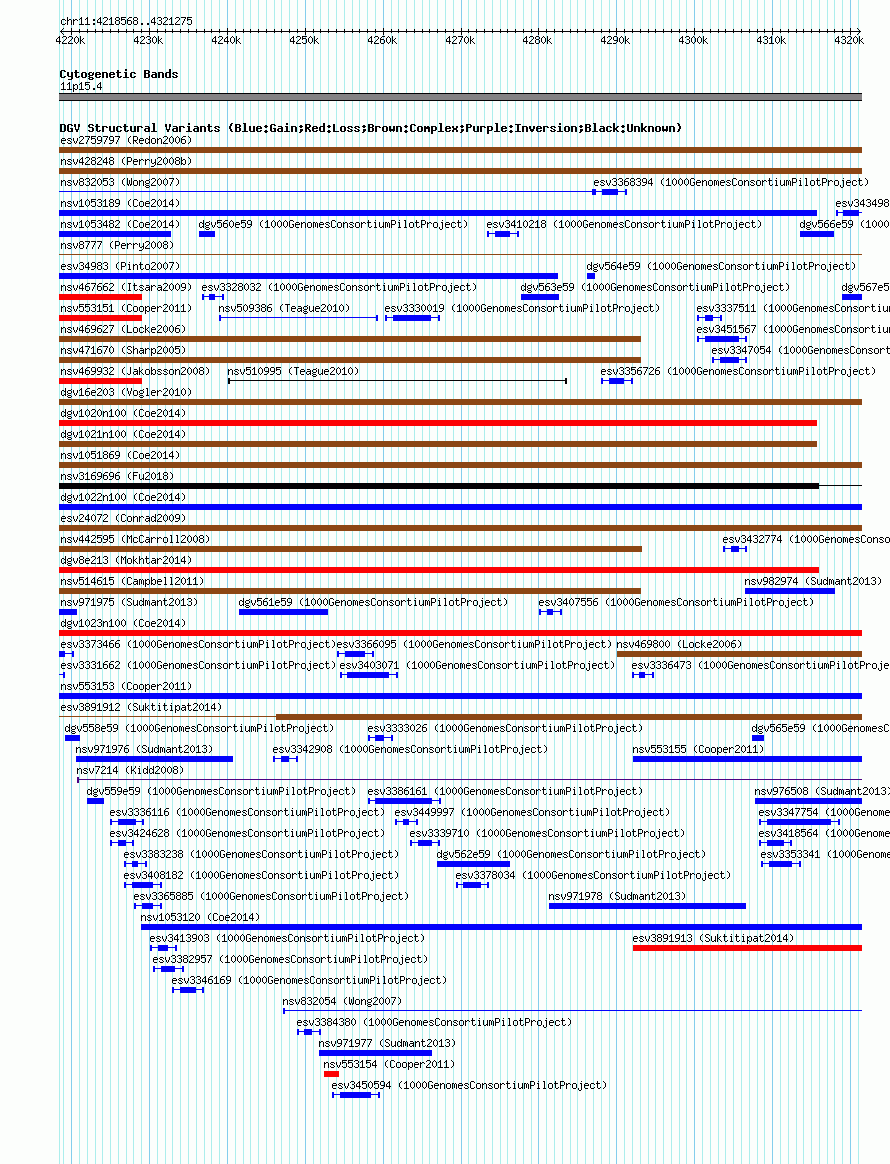This screenshot has height=1164, width=890.
Task: Open the nsv832053 (Wong2007) variant
Action: (x=120, y=182)
